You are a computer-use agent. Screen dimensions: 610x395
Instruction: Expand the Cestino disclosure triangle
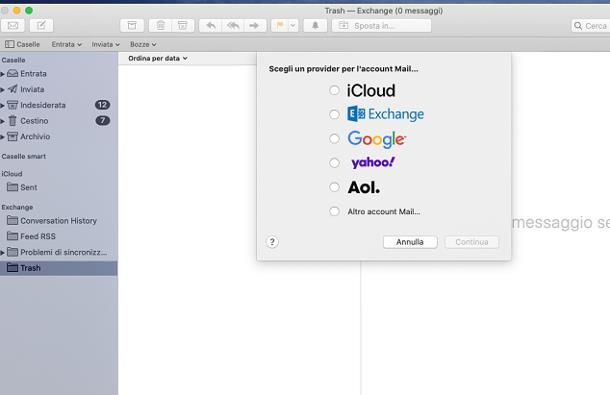(2, 121)
